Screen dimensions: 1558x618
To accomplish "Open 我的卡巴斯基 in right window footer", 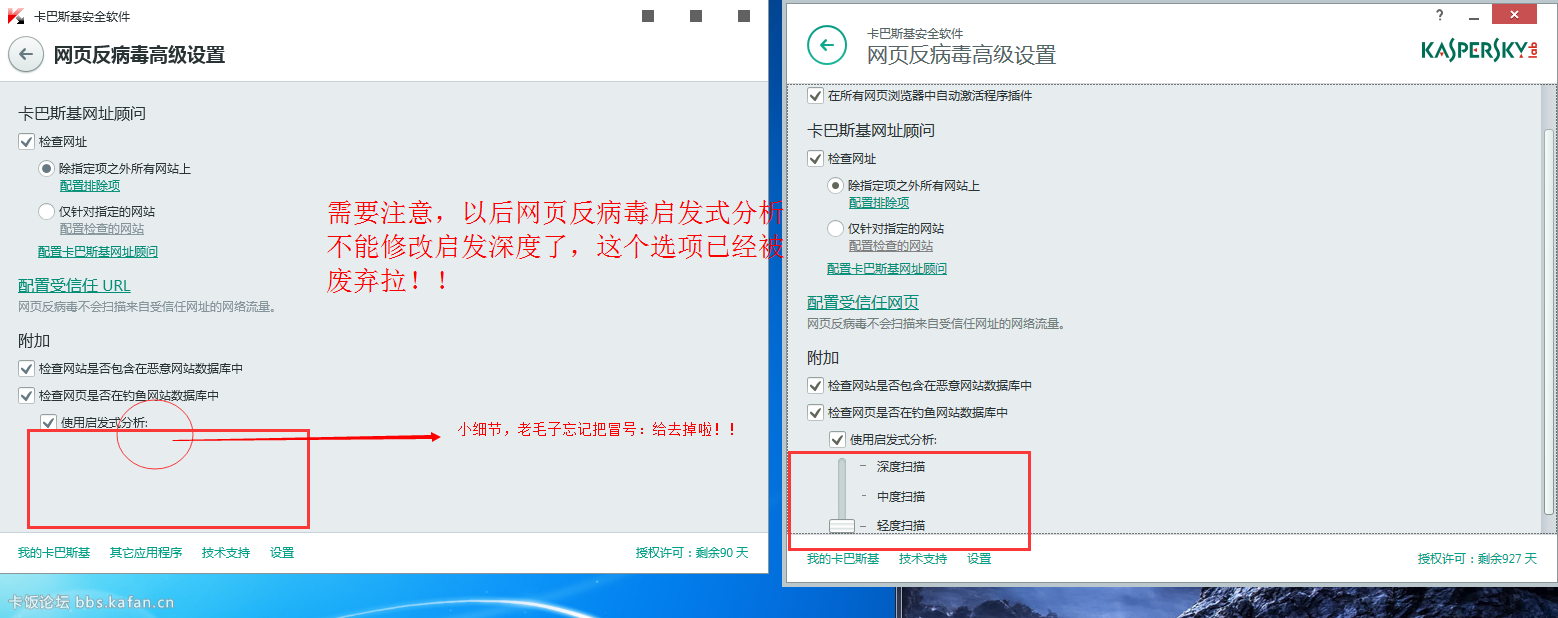I will click(x=843, y=559).
